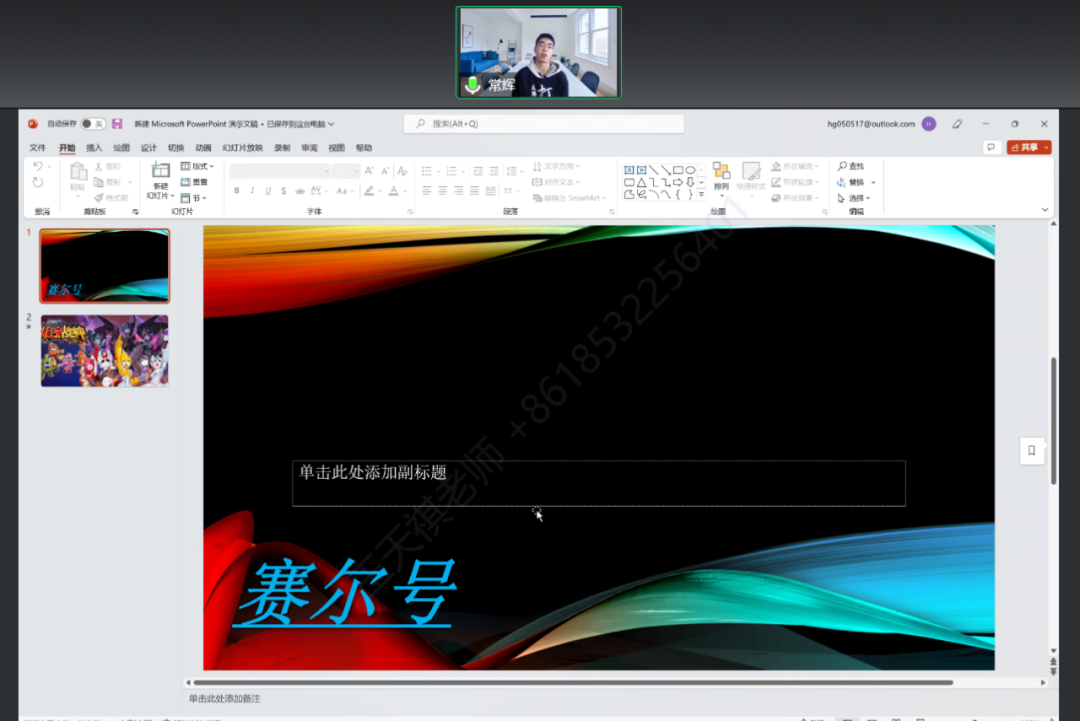
Task: Click the Increase Font Size icon
Action: (369, 171)
